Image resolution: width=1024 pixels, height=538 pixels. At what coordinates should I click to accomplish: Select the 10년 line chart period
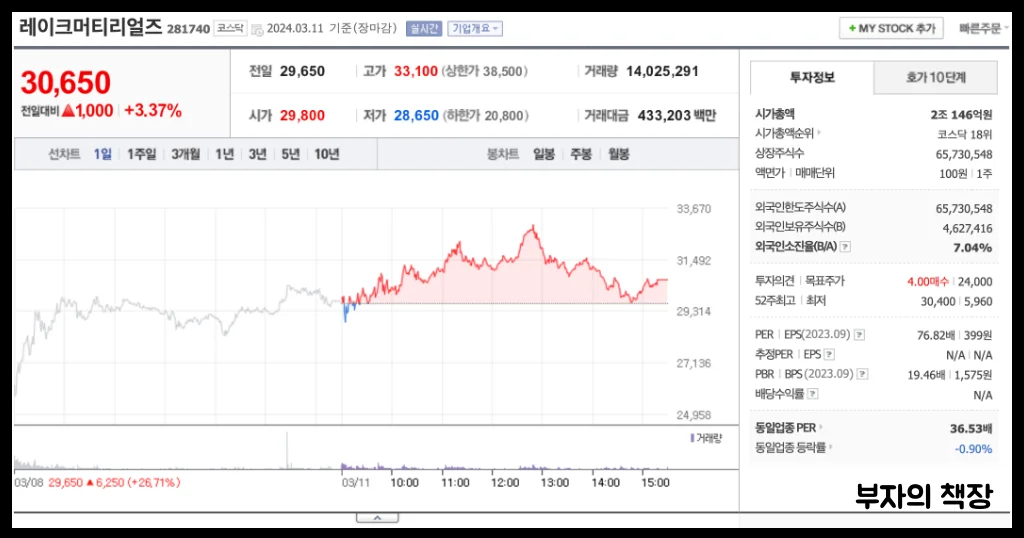(x=327, y=154)
